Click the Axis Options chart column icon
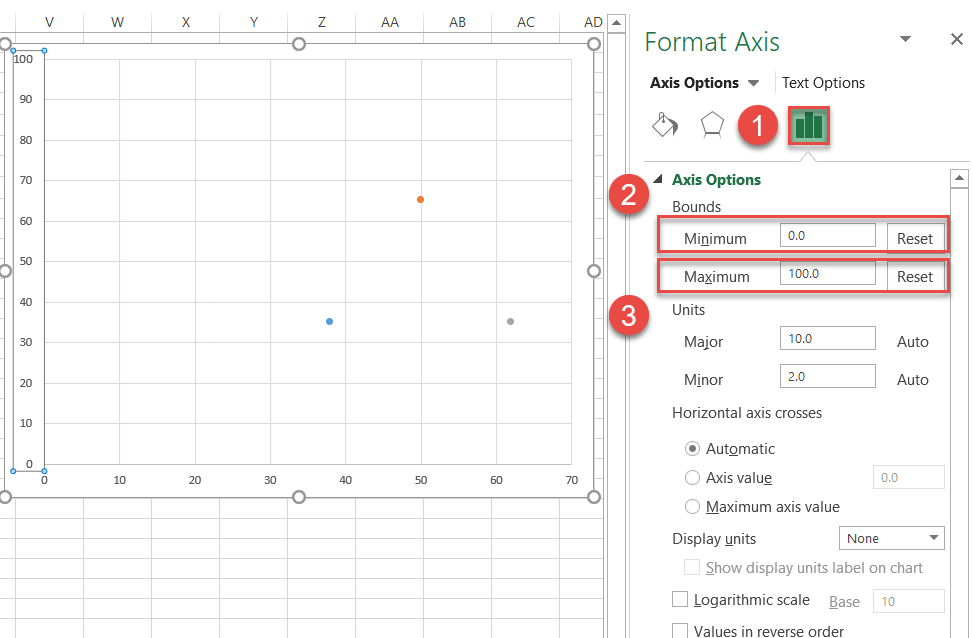This screenshot has width=973, height=638. (x=808, y=125)
